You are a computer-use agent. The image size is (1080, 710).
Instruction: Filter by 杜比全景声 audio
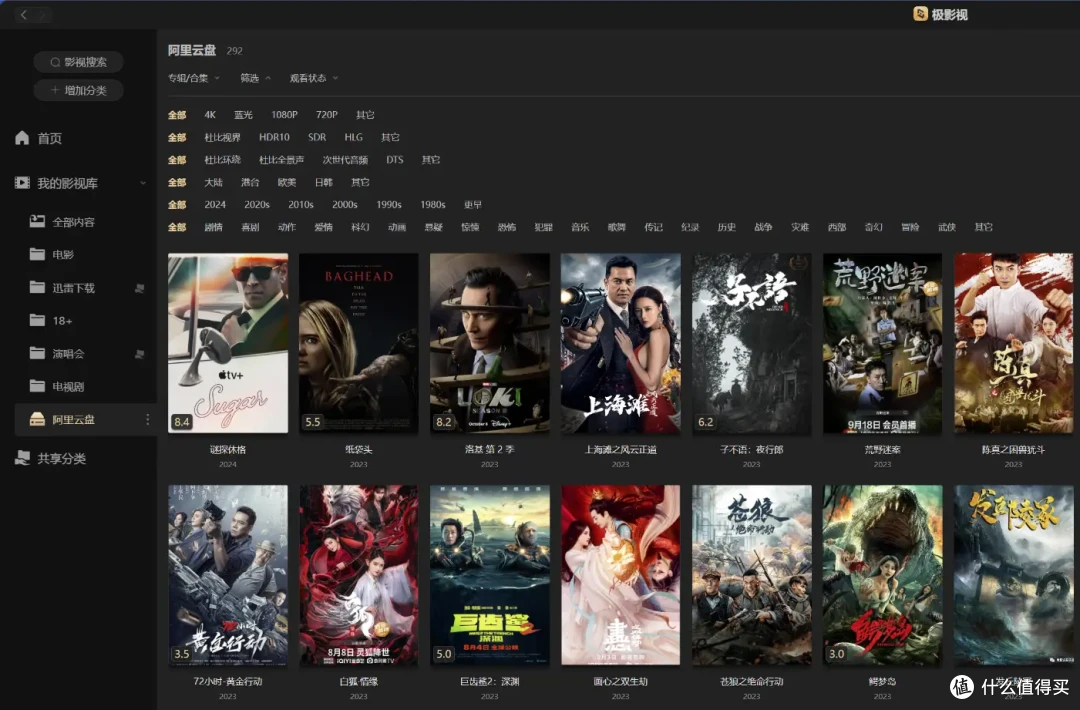(x=281, y=160)
